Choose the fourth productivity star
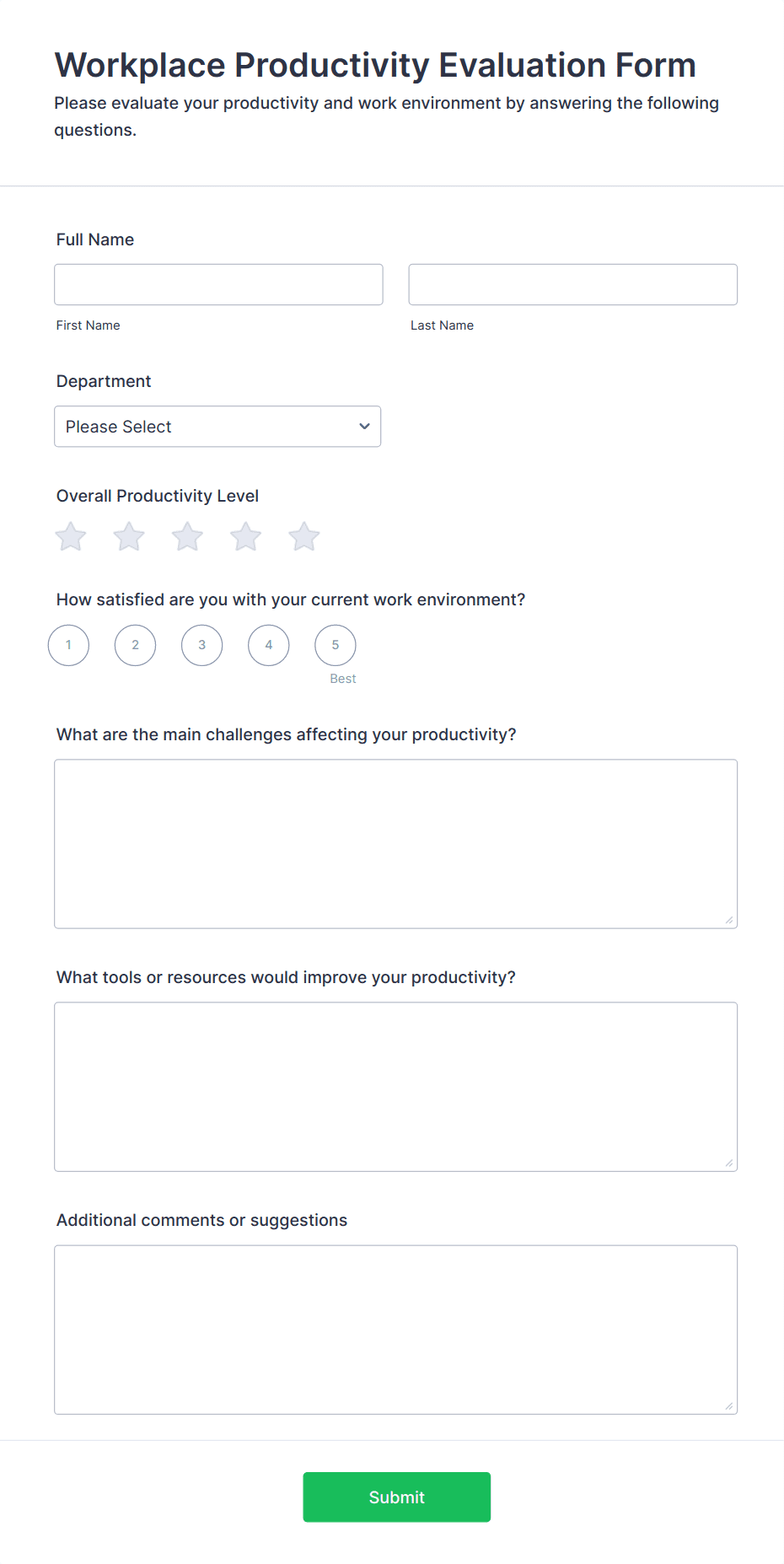The image size is (784, 1564). coord(246,536)
